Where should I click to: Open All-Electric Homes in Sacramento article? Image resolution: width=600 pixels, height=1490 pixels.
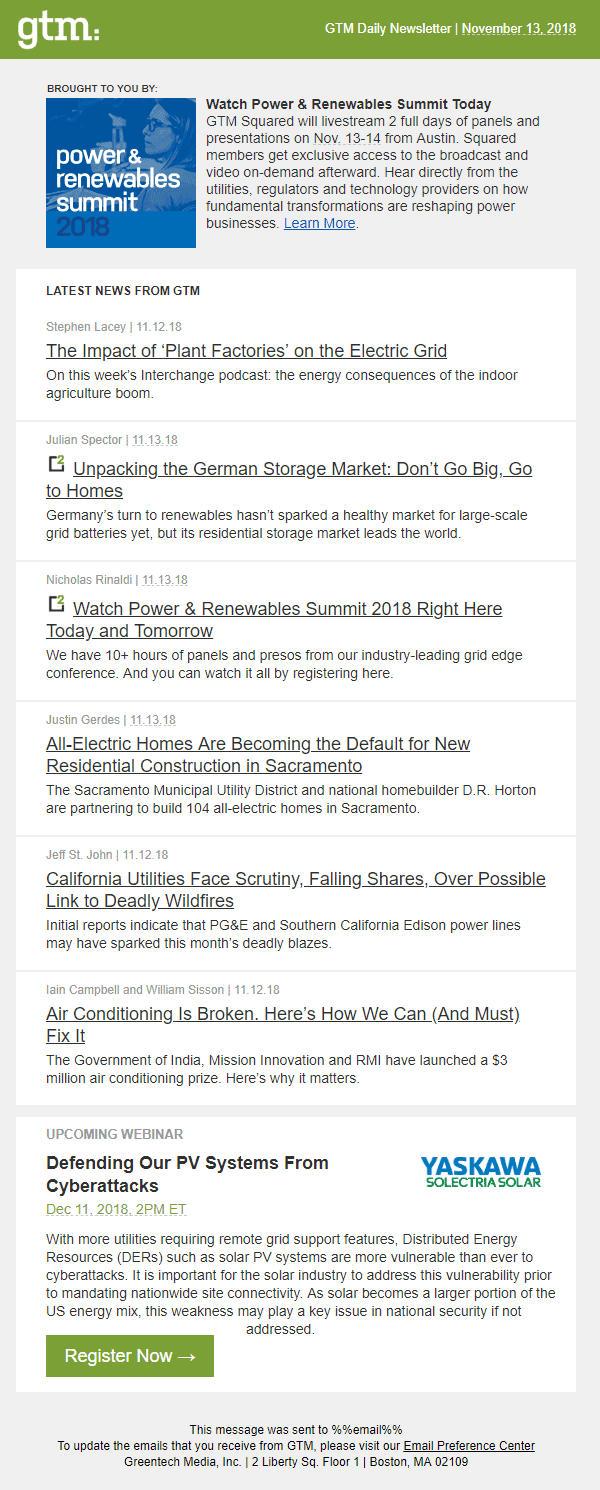coord(258,755)
